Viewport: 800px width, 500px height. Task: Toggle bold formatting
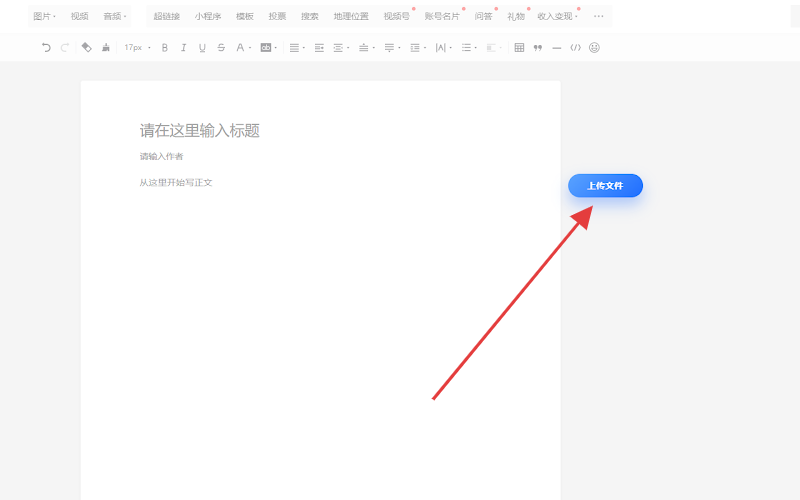(165, 47)
